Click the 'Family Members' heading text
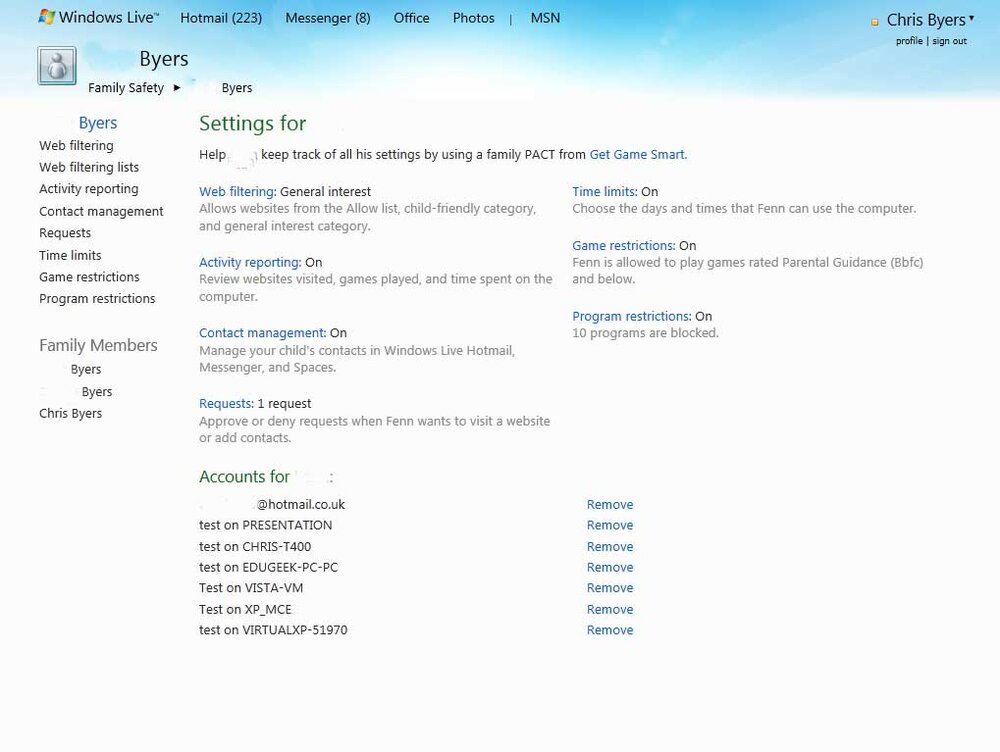Screen dimensions: 1000x752 tap(98, 345)
